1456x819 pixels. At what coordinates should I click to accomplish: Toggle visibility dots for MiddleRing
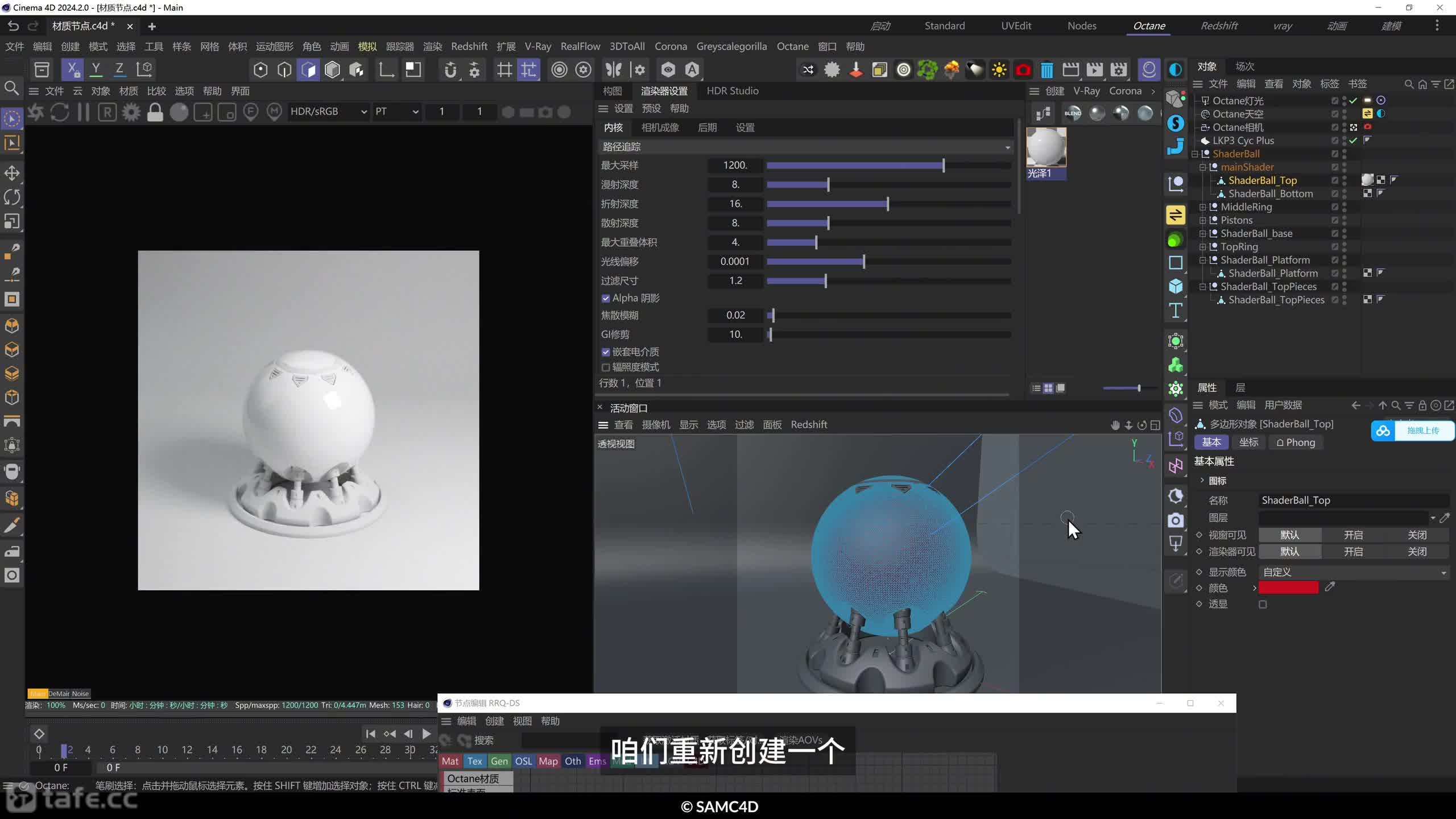tap(1345, 207)
